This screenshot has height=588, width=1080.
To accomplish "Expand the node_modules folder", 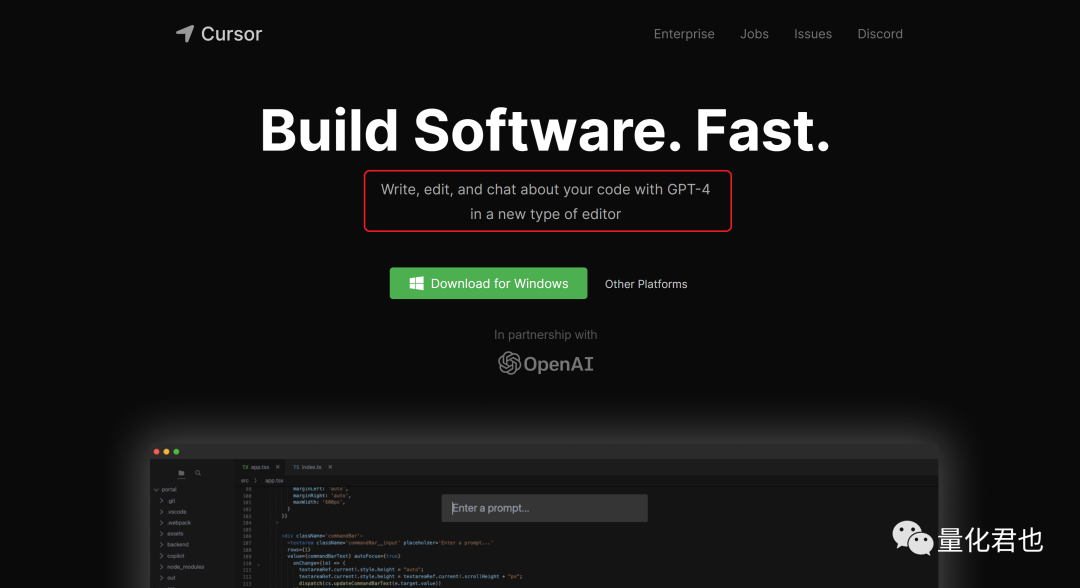I will [x=161, y=567].
